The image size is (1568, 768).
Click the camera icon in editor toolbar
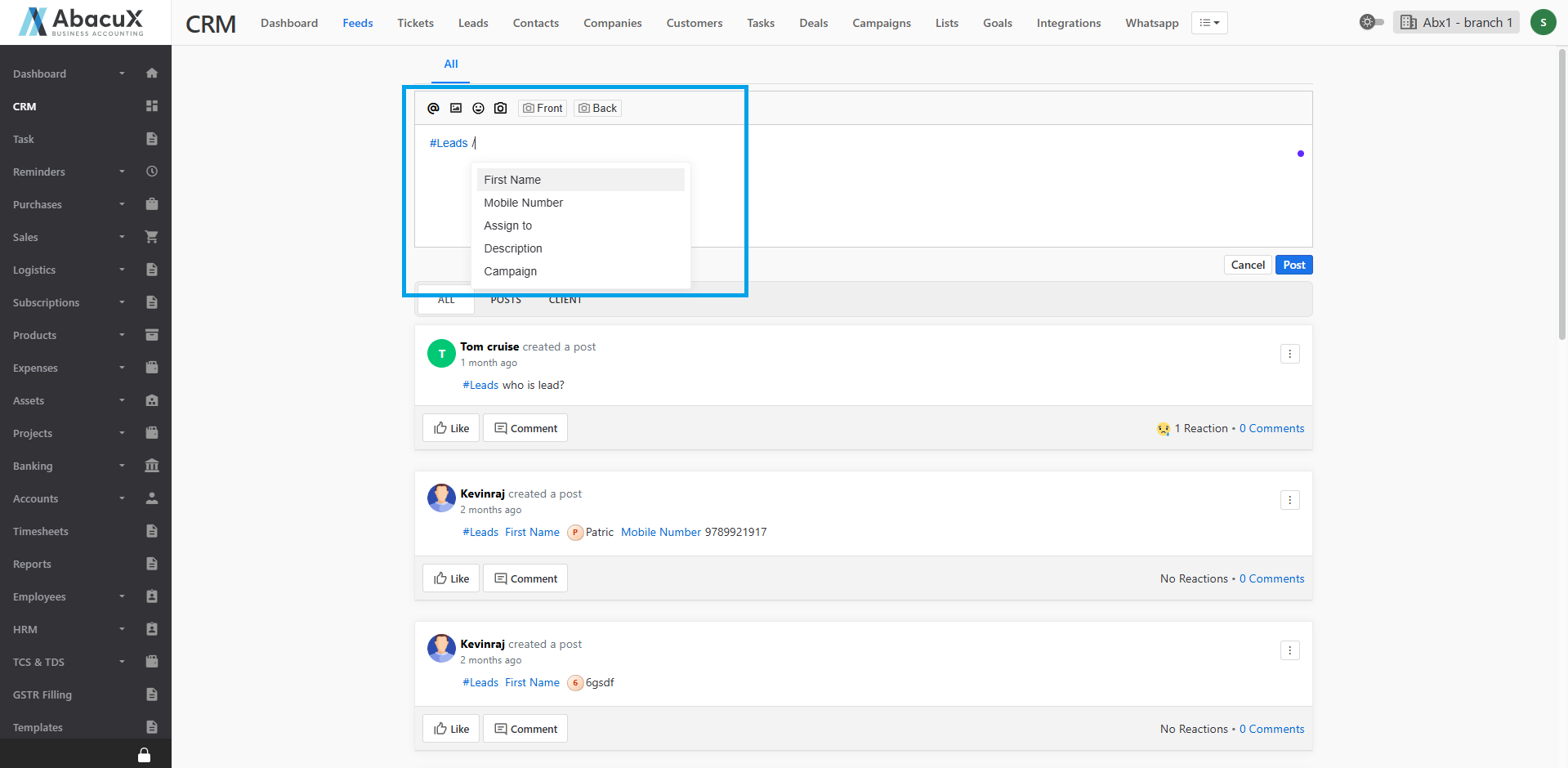pos(501,108)
